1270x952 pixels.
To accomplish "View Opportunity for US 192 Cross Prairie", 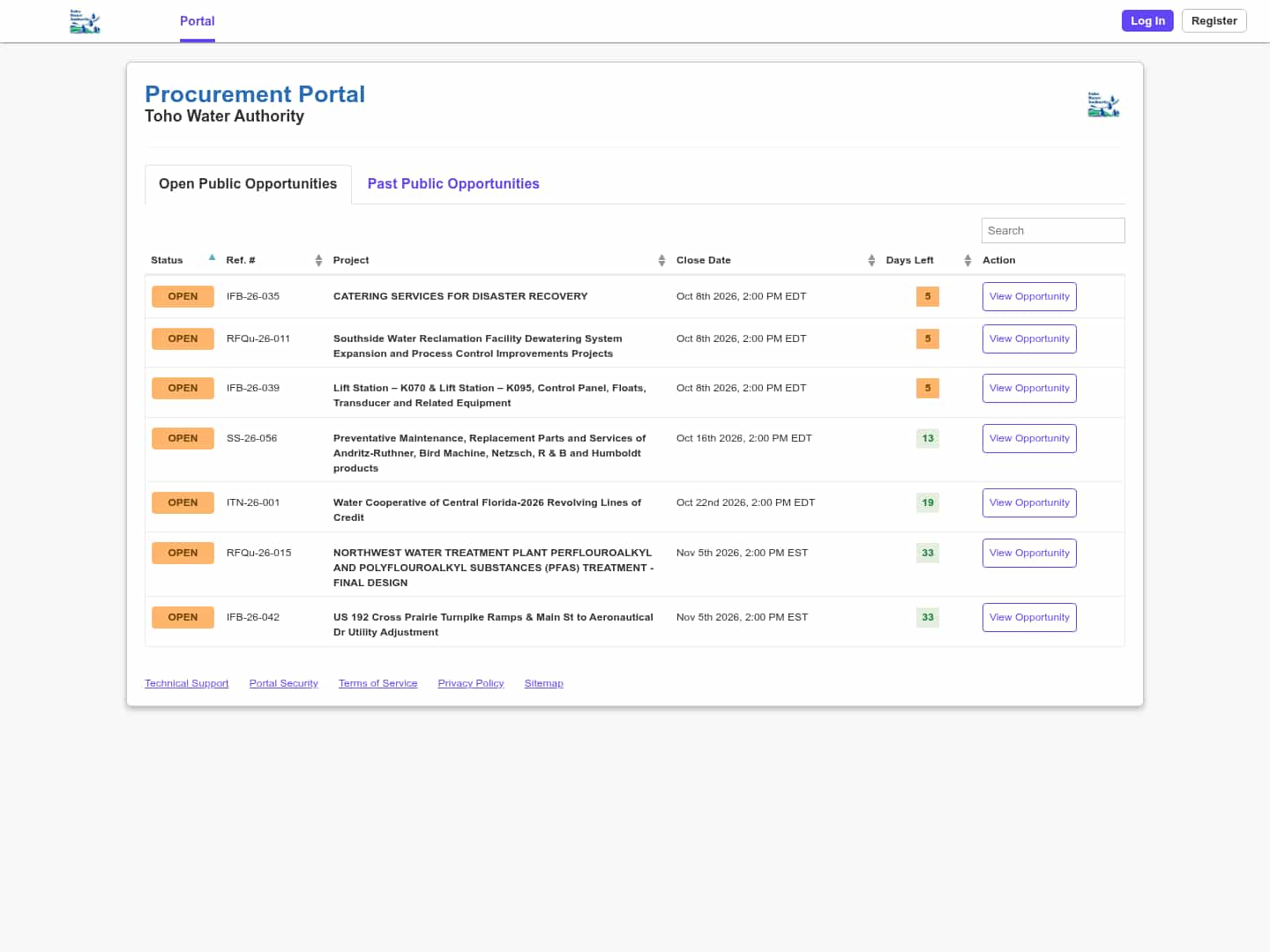I will click(x=1029, y=617).
